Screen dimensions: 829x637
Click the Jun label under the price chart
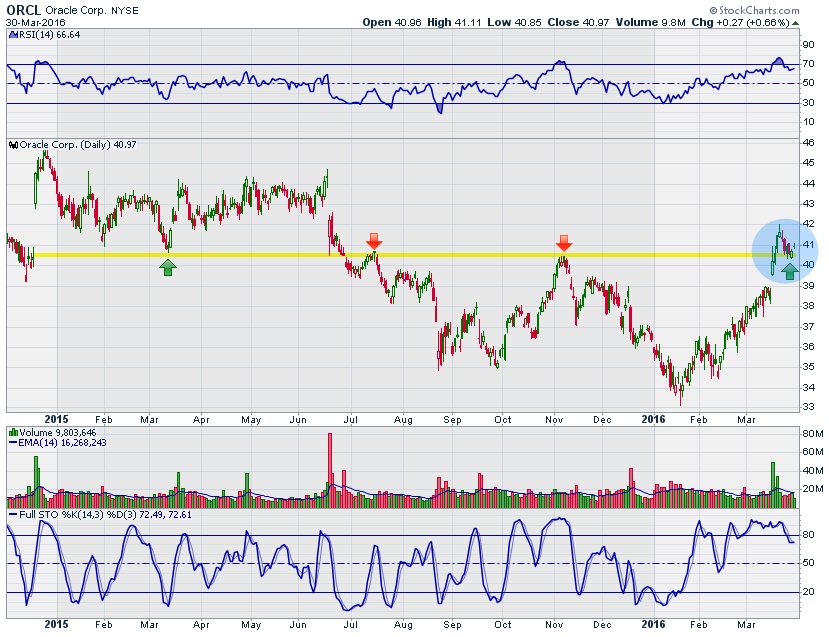click(x=298, y=420)
